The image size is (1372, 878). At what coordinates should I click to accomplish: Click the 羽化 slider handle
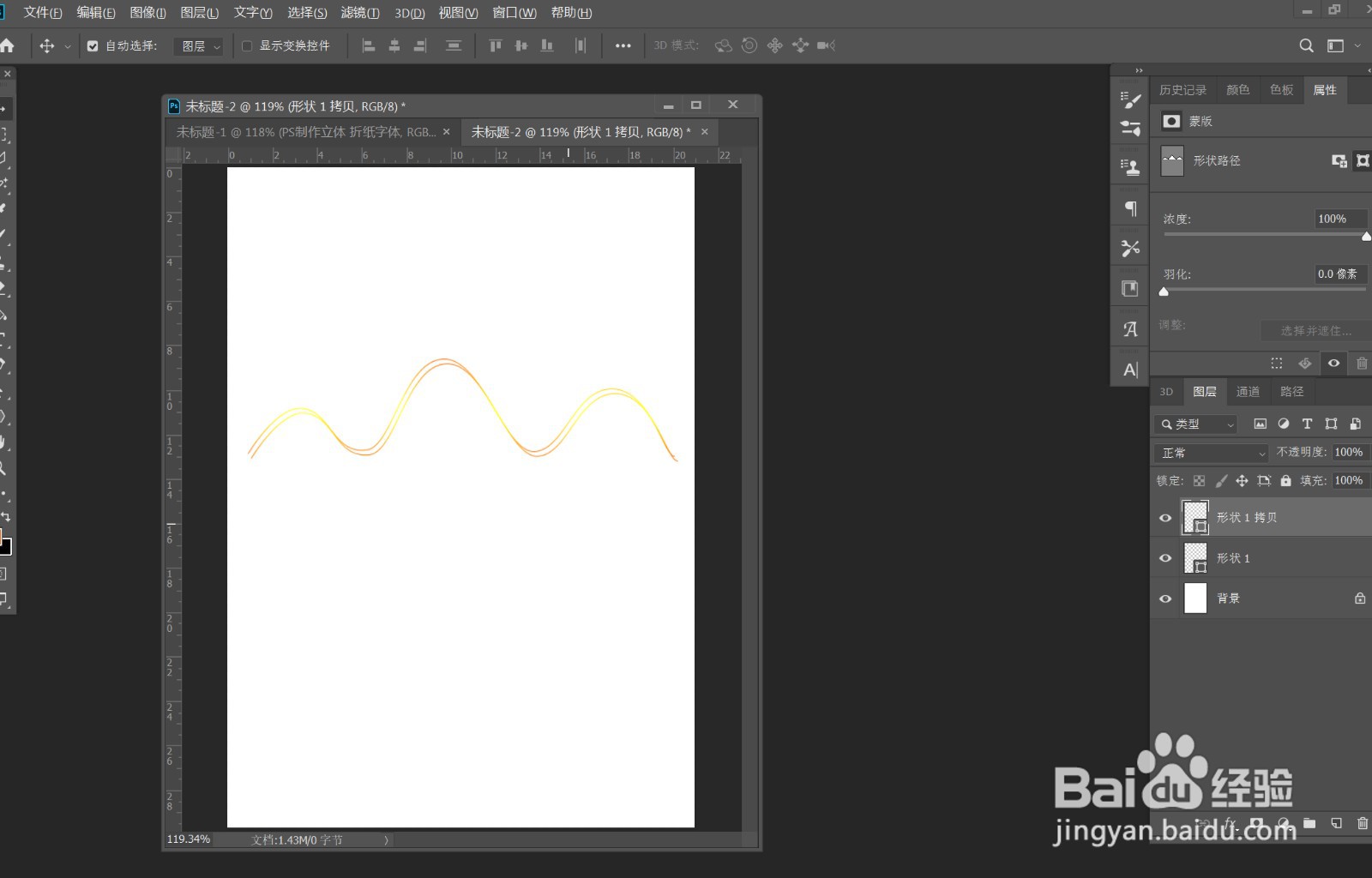[1164, 292]
